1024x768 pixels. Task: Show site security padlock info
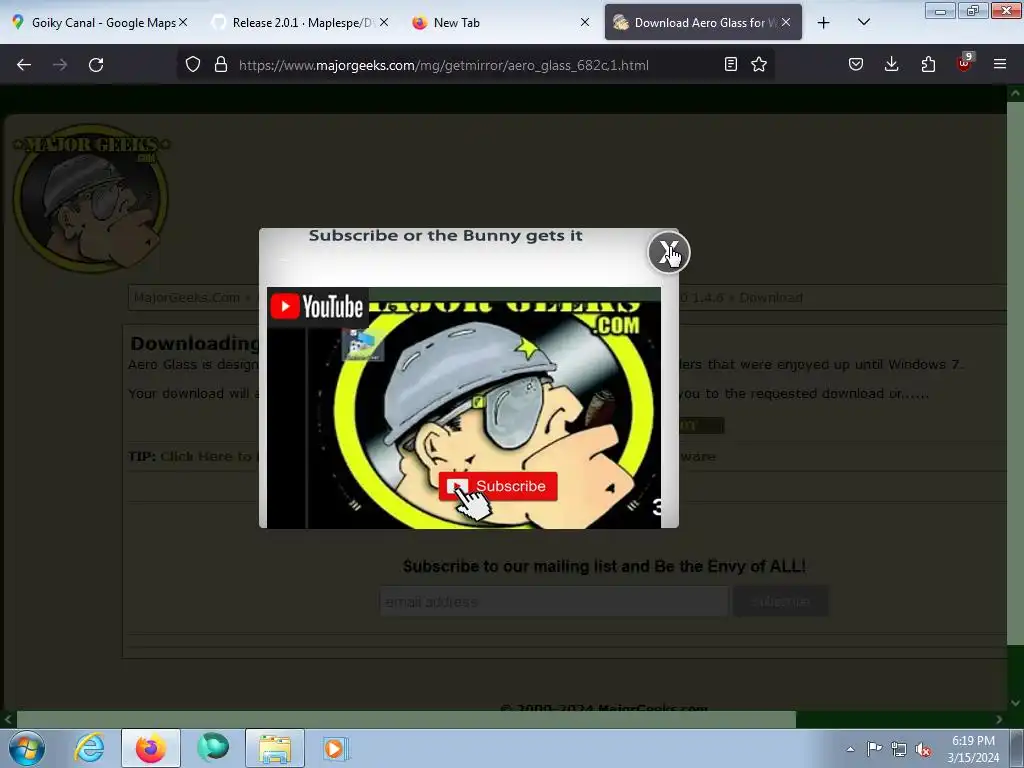coord(221,65)
